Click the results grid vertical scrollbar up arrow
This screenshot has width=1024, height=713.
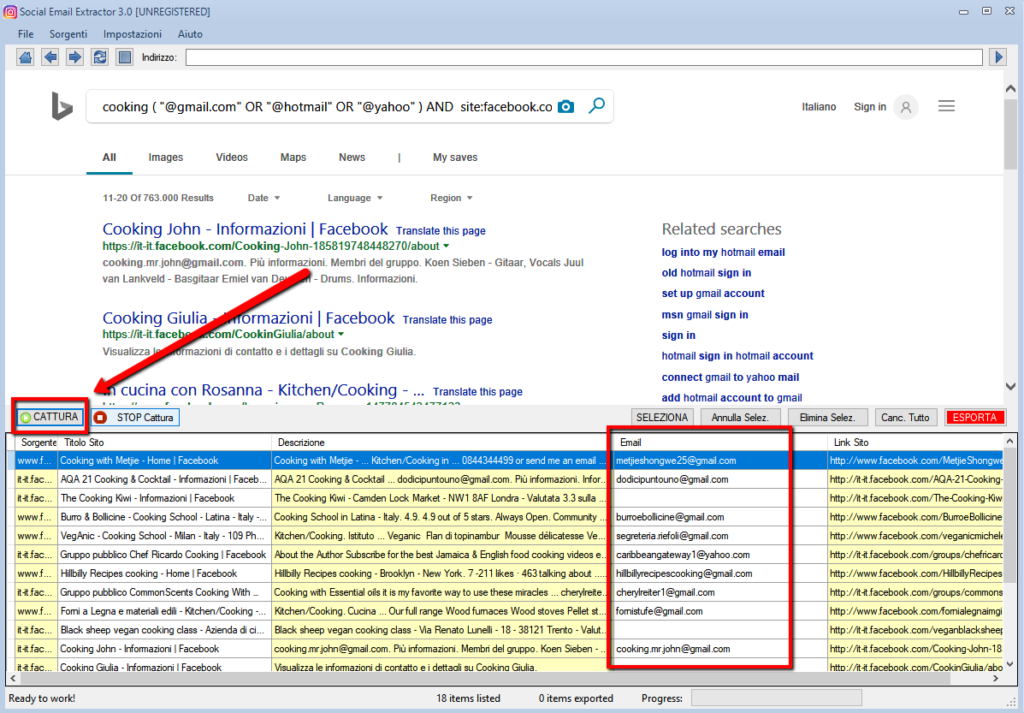[1010, 442]
